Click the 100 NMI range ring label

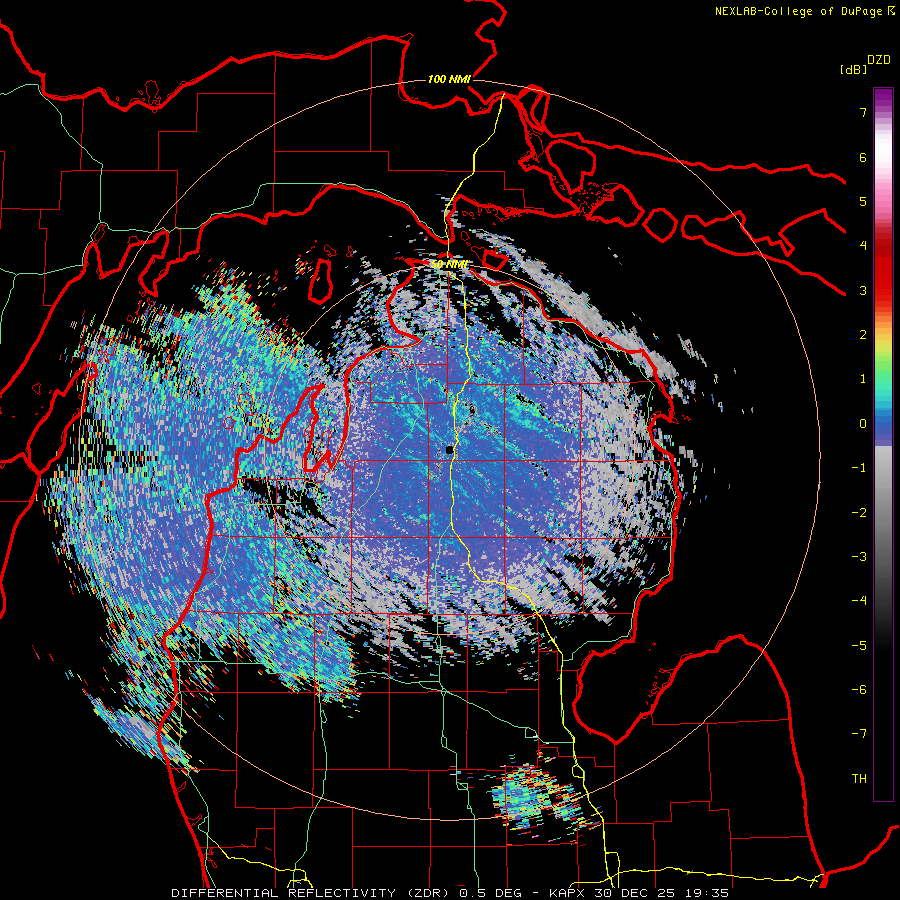(449, 79)
